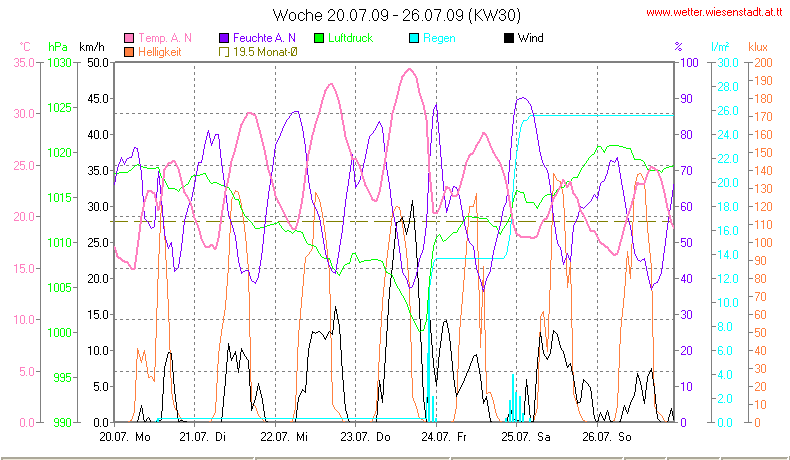
Task: Click the l/m² rain axis unit label
Action: click(720, 47)
